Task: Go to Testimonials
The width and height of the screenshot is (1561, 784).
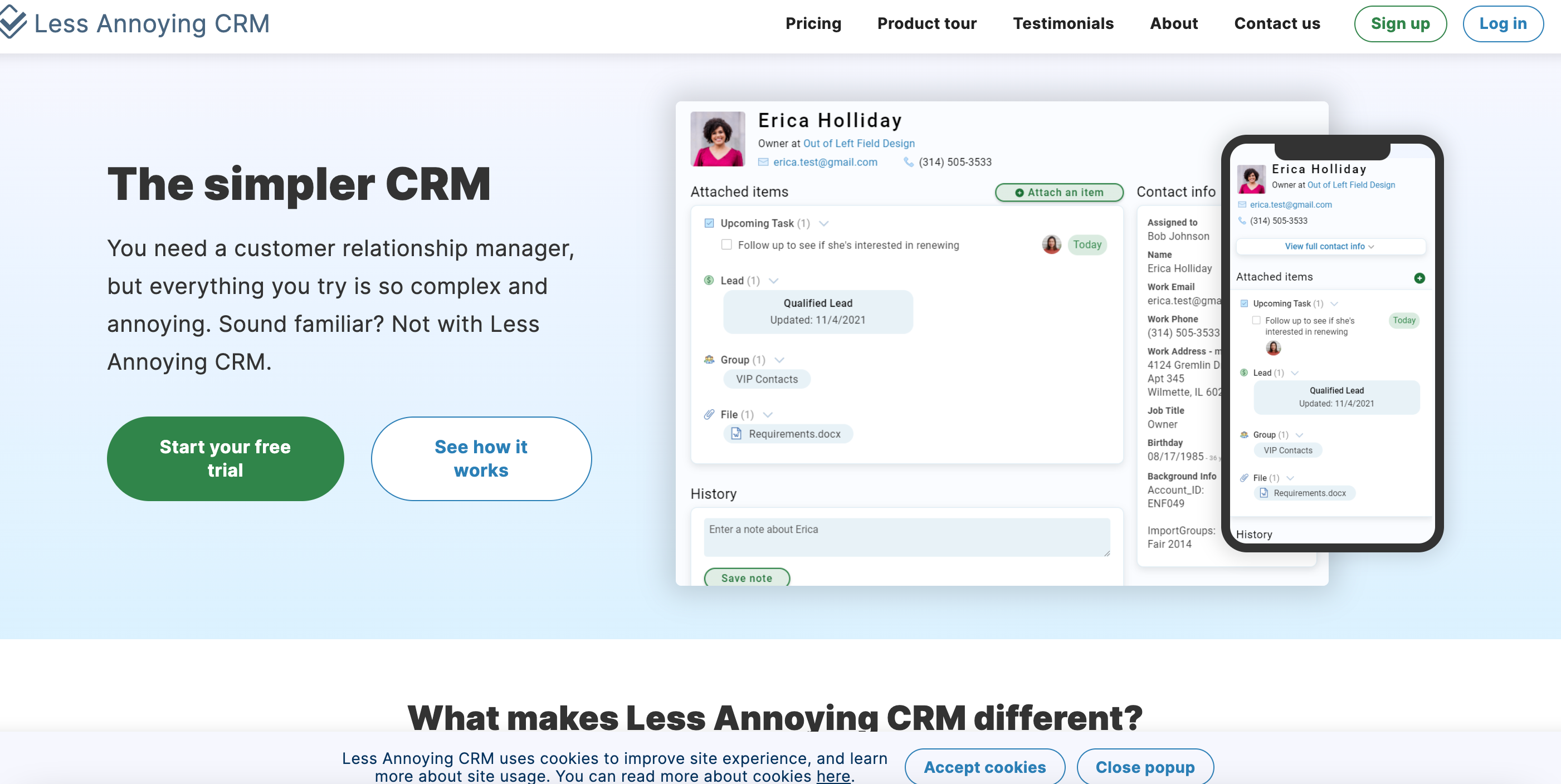Action: [x=1063, y=23]
